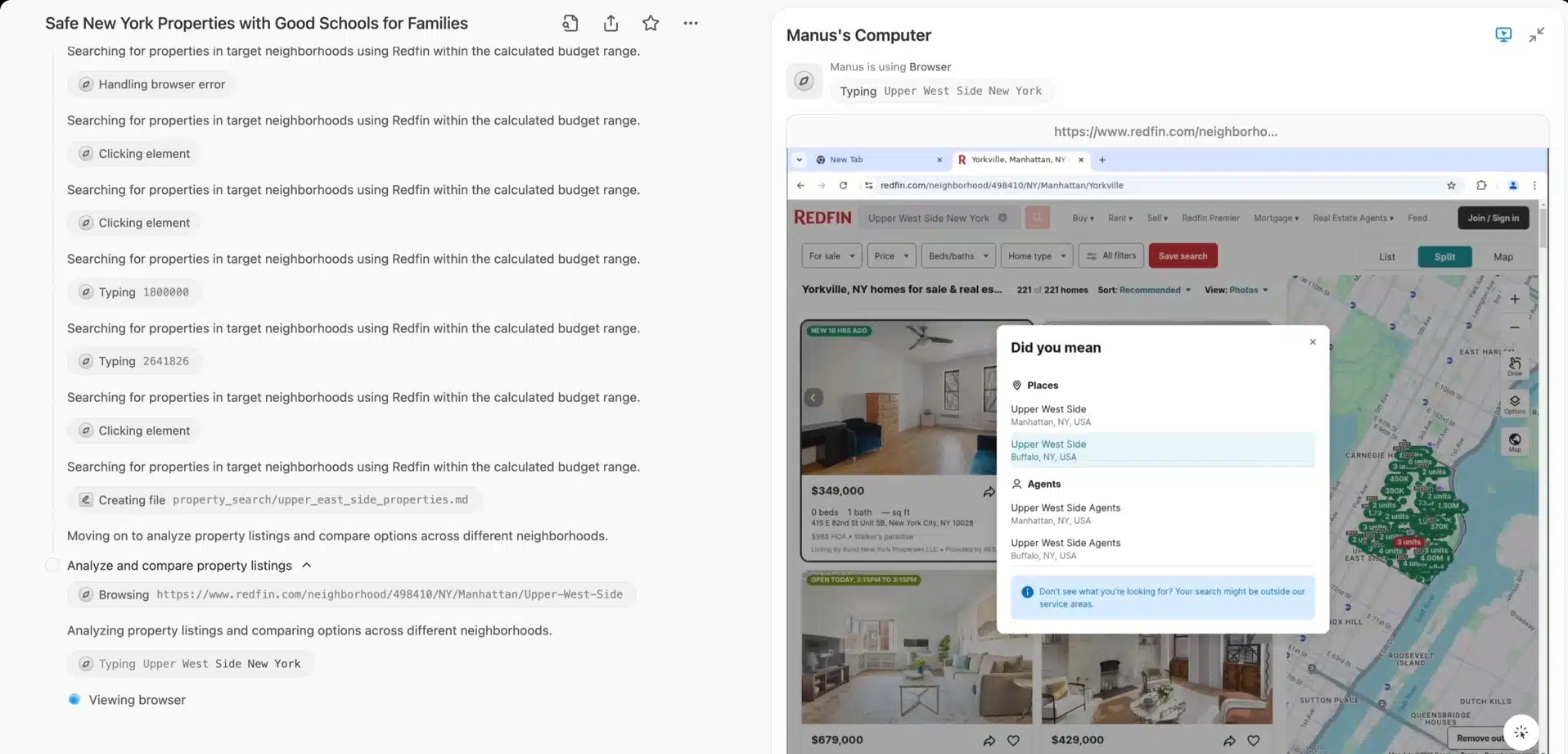Open the Buy menu in Redfin
1568x754 pixels.
[1083, 219]
